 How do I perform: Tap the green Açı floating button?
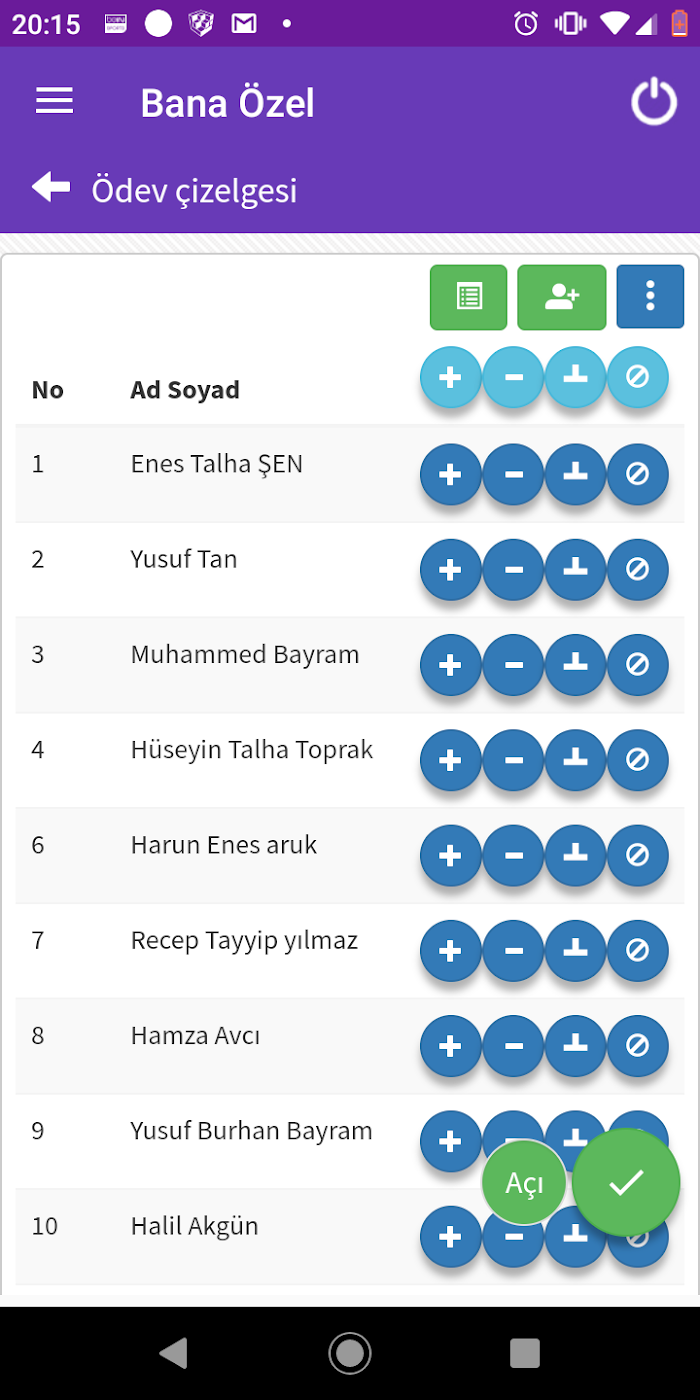point(524,1183)
